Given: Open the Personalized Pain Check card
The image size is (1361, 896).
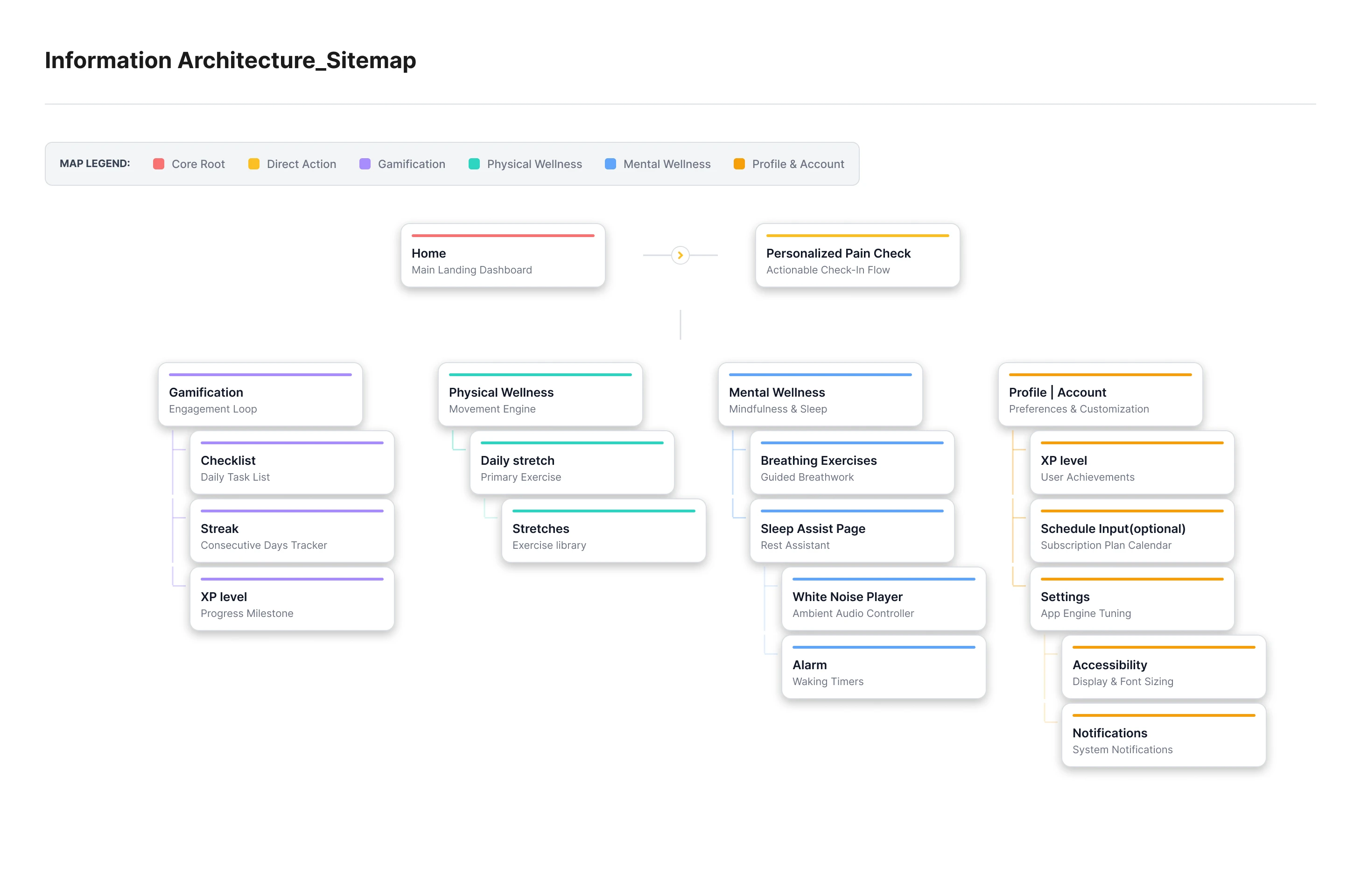Looking at the screenshot, I should 857,255.
